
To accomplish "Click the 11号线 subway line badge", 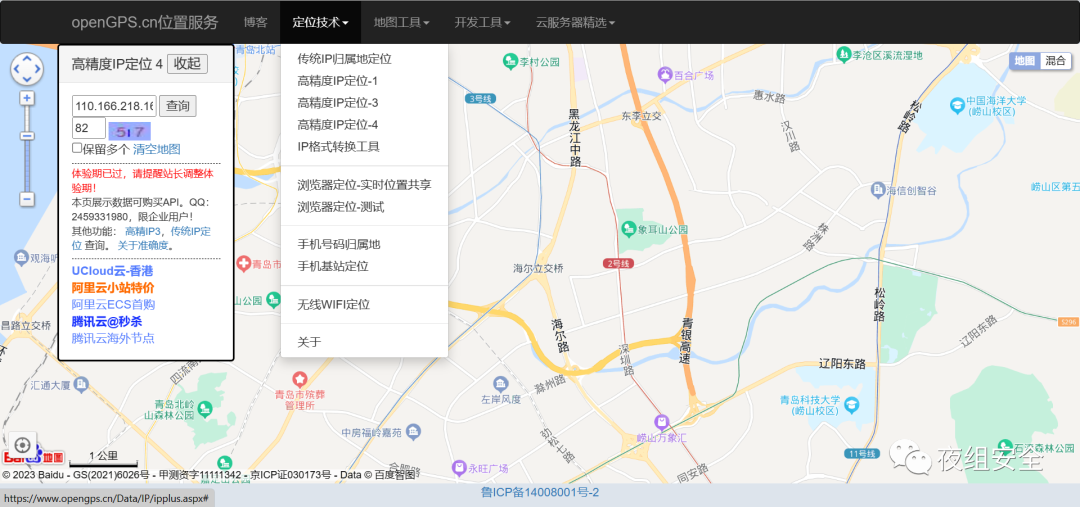I will pos(862,453).
